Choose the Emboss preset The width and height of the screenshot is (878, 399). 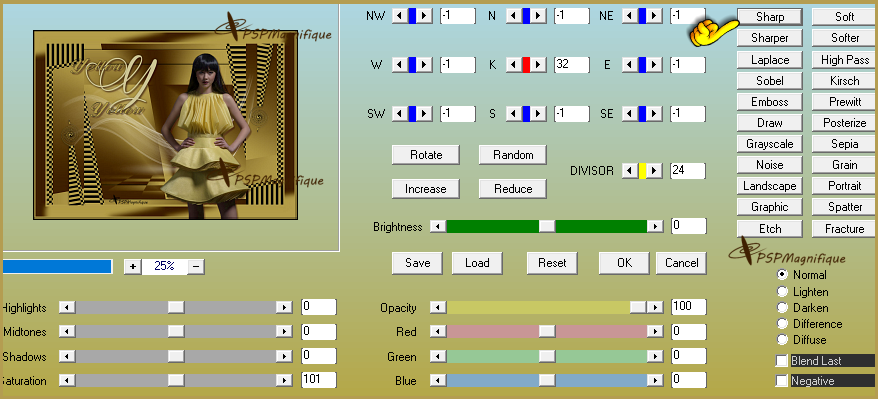[770, 102]
